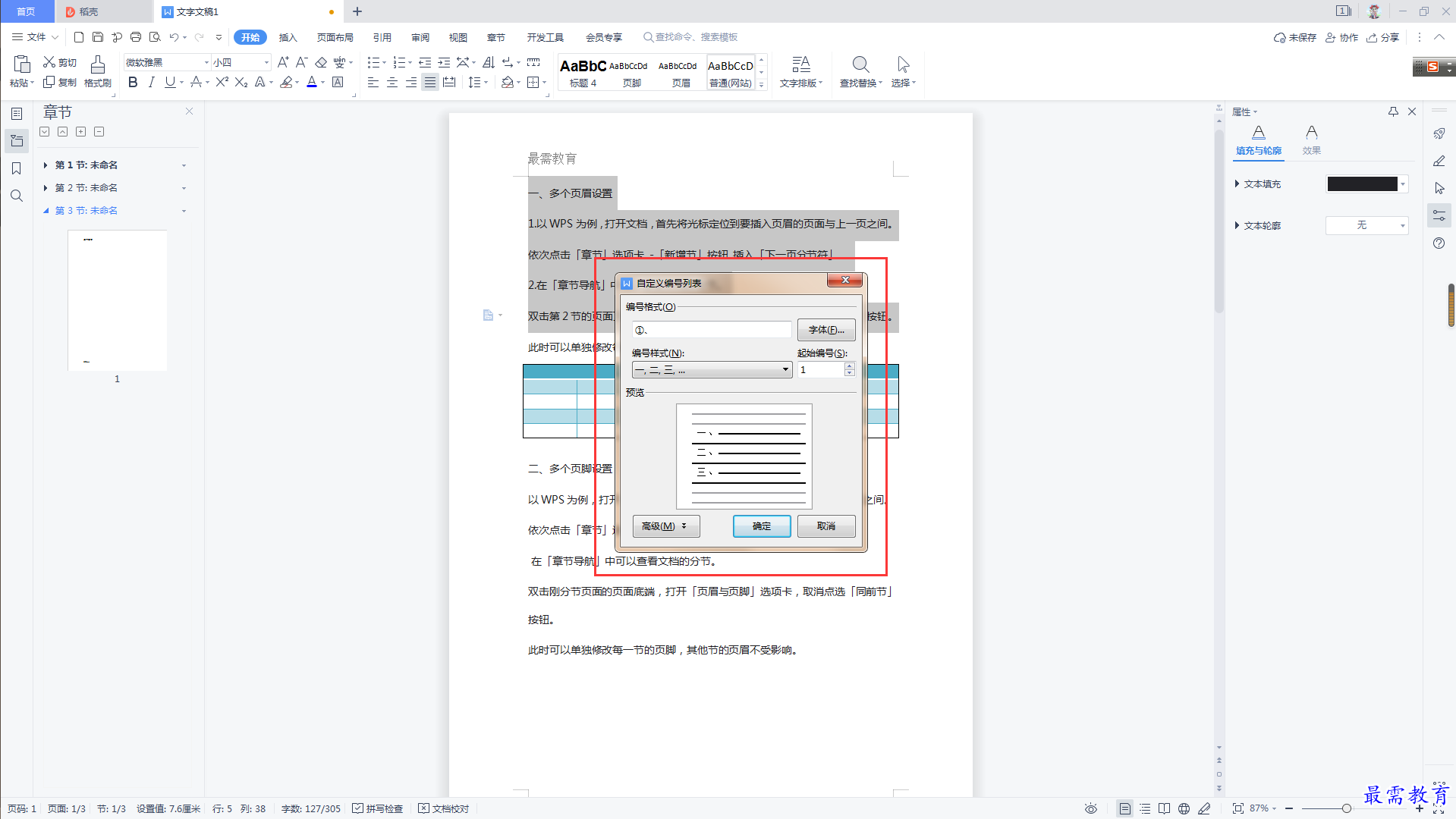Clear formatting with the eraser icon
This screenshot has height=819, width=1456.
[x=321, y=62]
